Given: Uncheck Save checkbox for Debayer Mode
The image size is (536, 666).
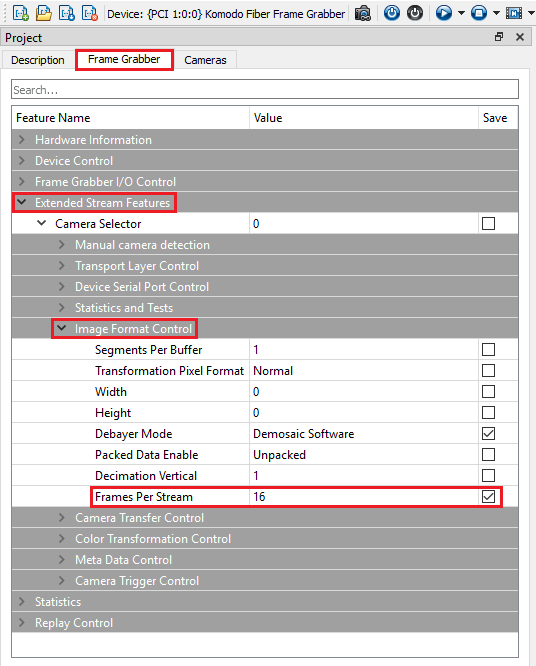Looking at the screenshot, I should [488, 434].
